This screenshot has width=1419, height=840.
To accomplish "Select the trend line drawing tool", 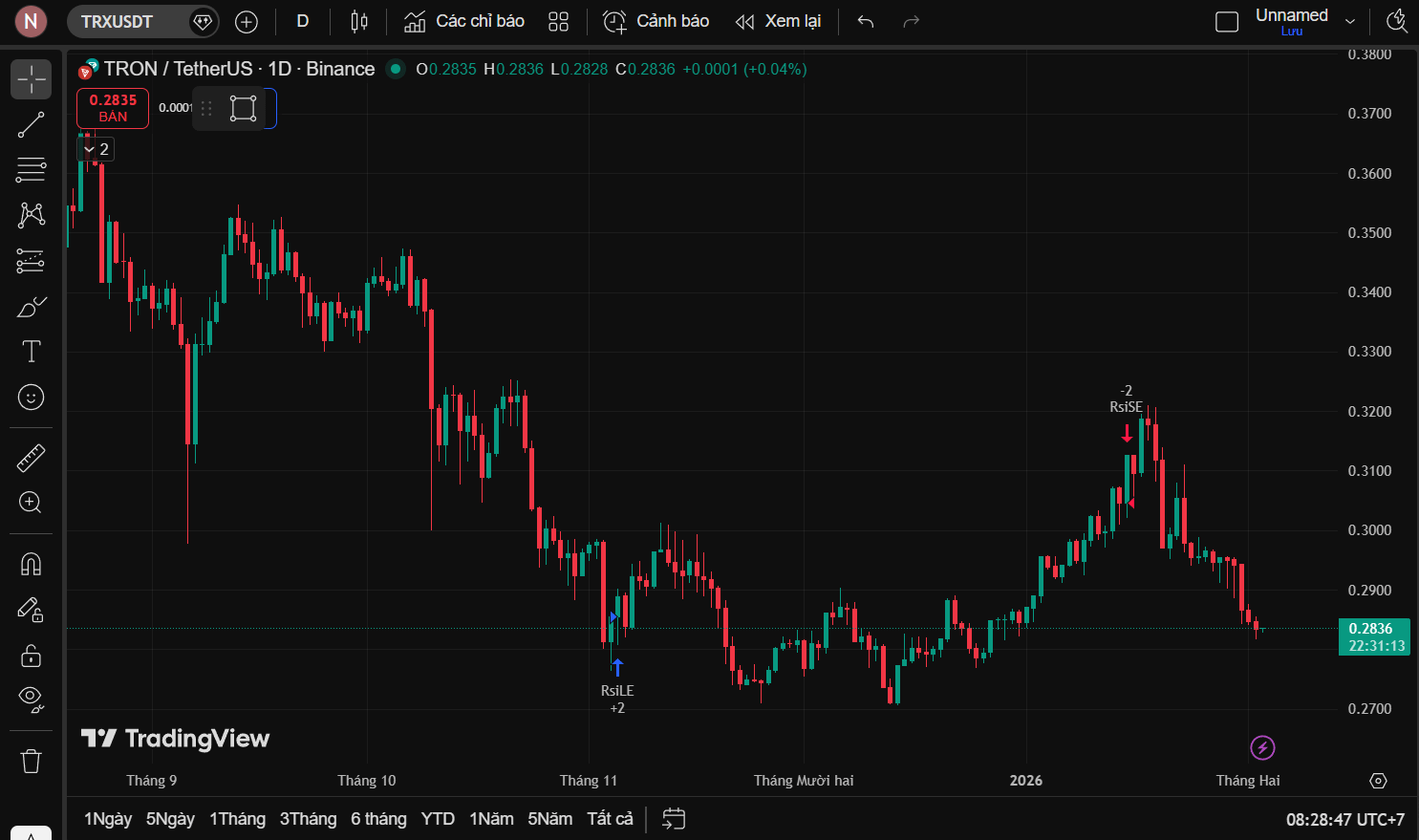I will point(31,125).
